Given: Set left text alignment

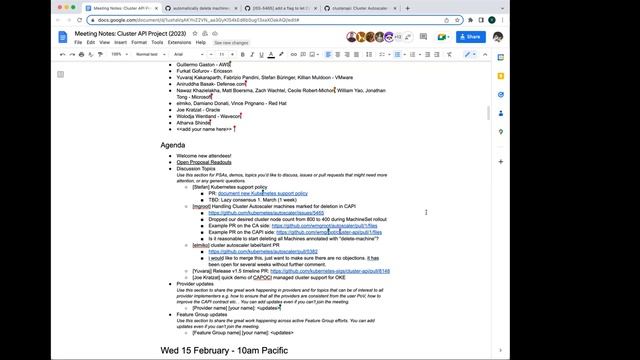Looking at the screenshot, I should pos(328,54).
